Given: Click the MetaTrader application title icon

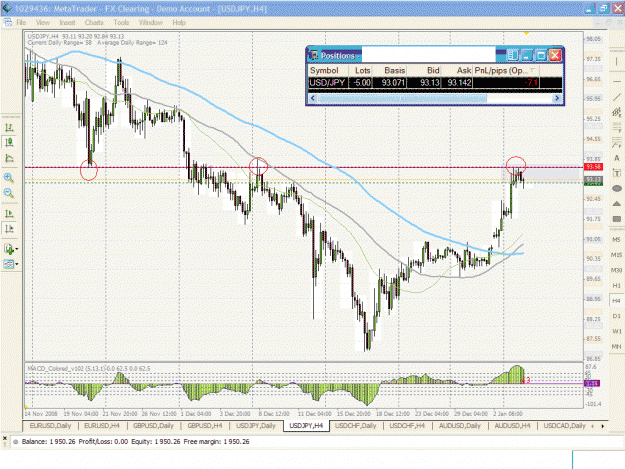Looking at the screenshot, I should tap(7, 8).
